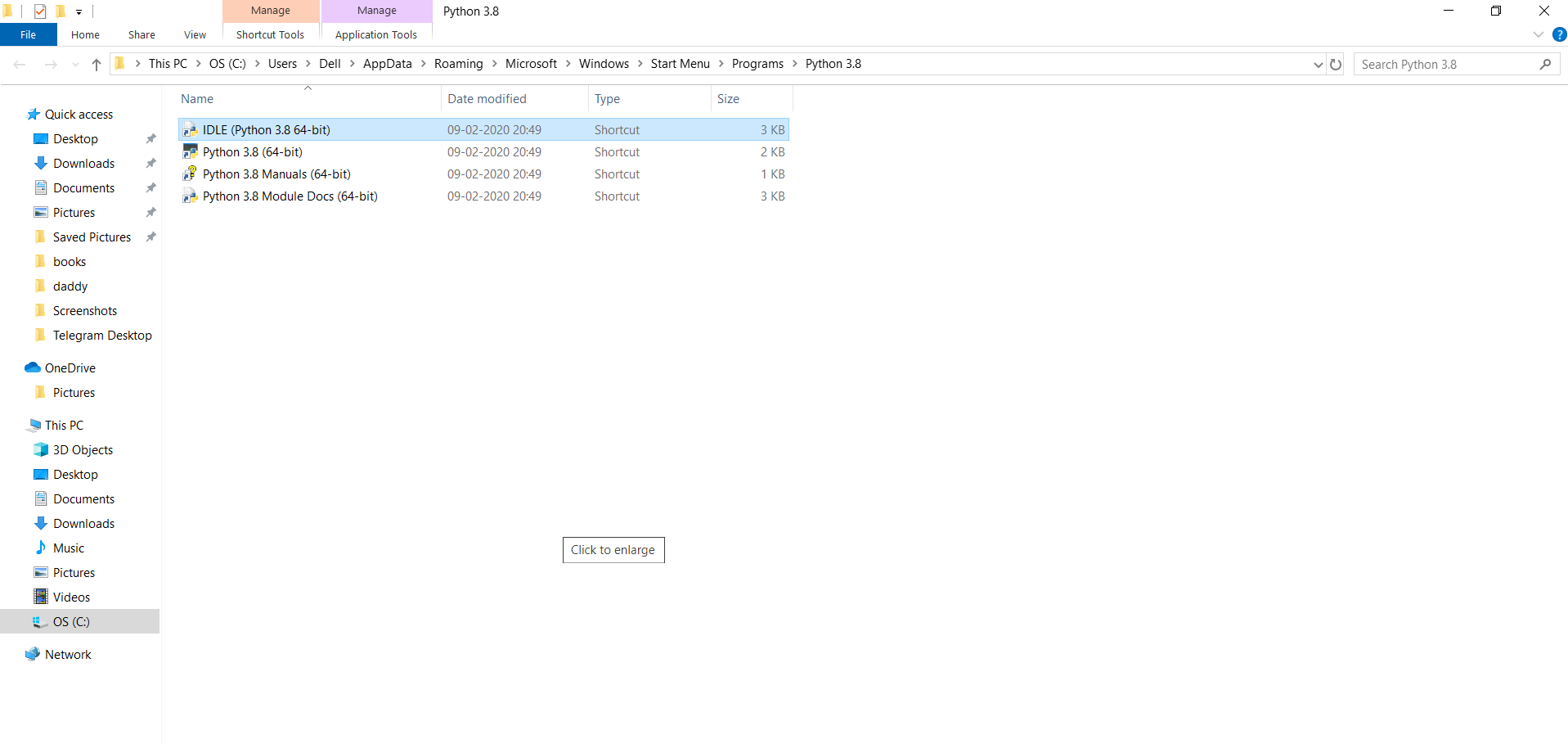1568x744 pixels.
Task: Click the Python 3.8 Manuals shortcut icon
Action: (190, 174)
